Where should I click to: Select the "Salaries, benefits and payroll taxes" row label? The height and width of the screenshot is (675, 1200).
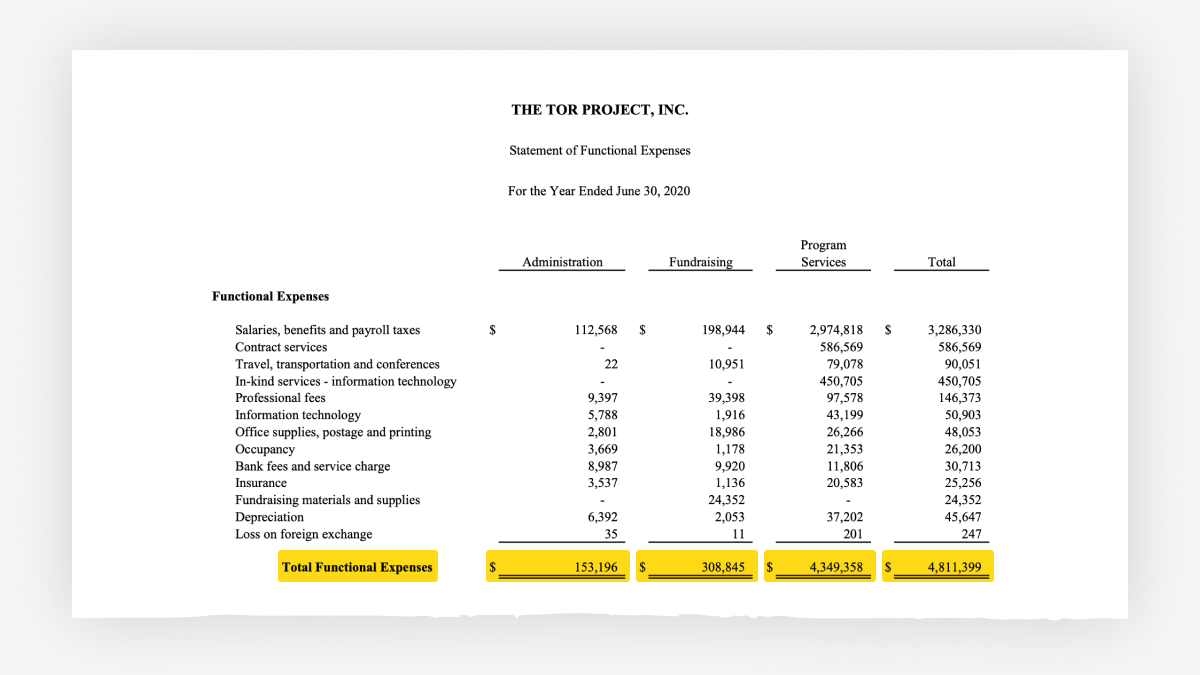click(x=328, y=330)
